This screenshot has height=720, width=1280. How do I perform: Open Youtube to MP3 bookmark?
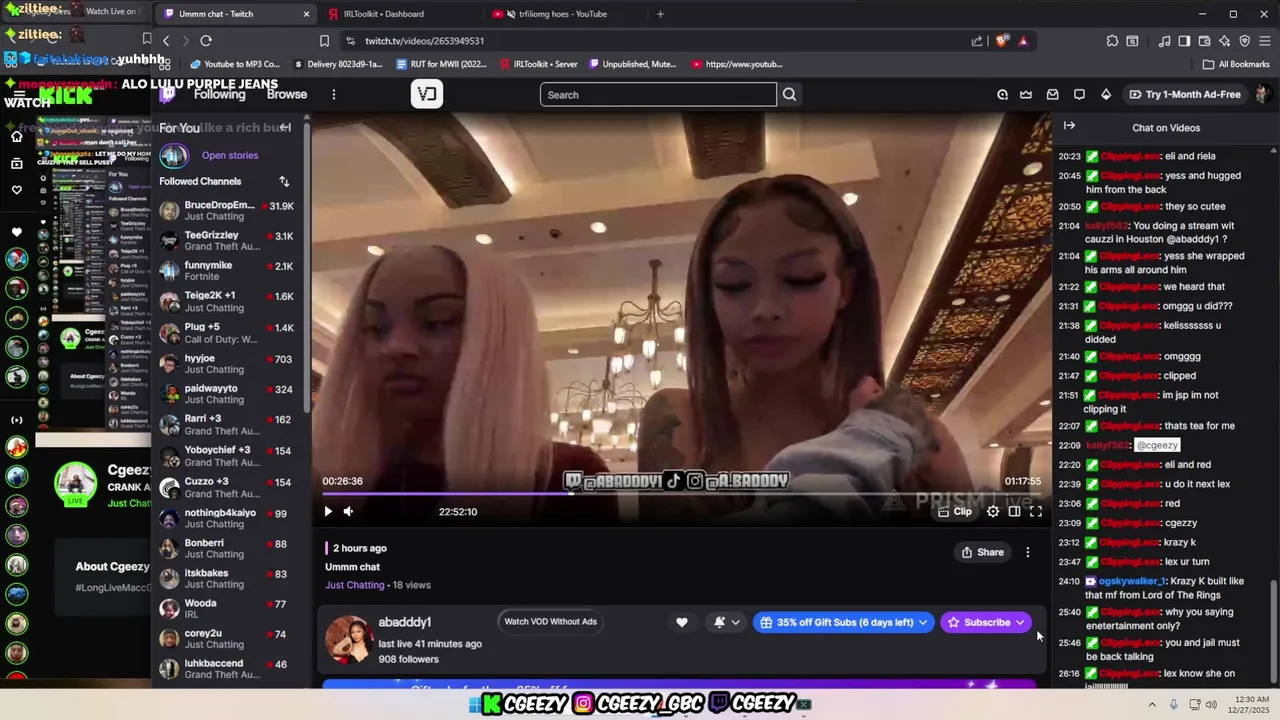click(x=235, y=64)
